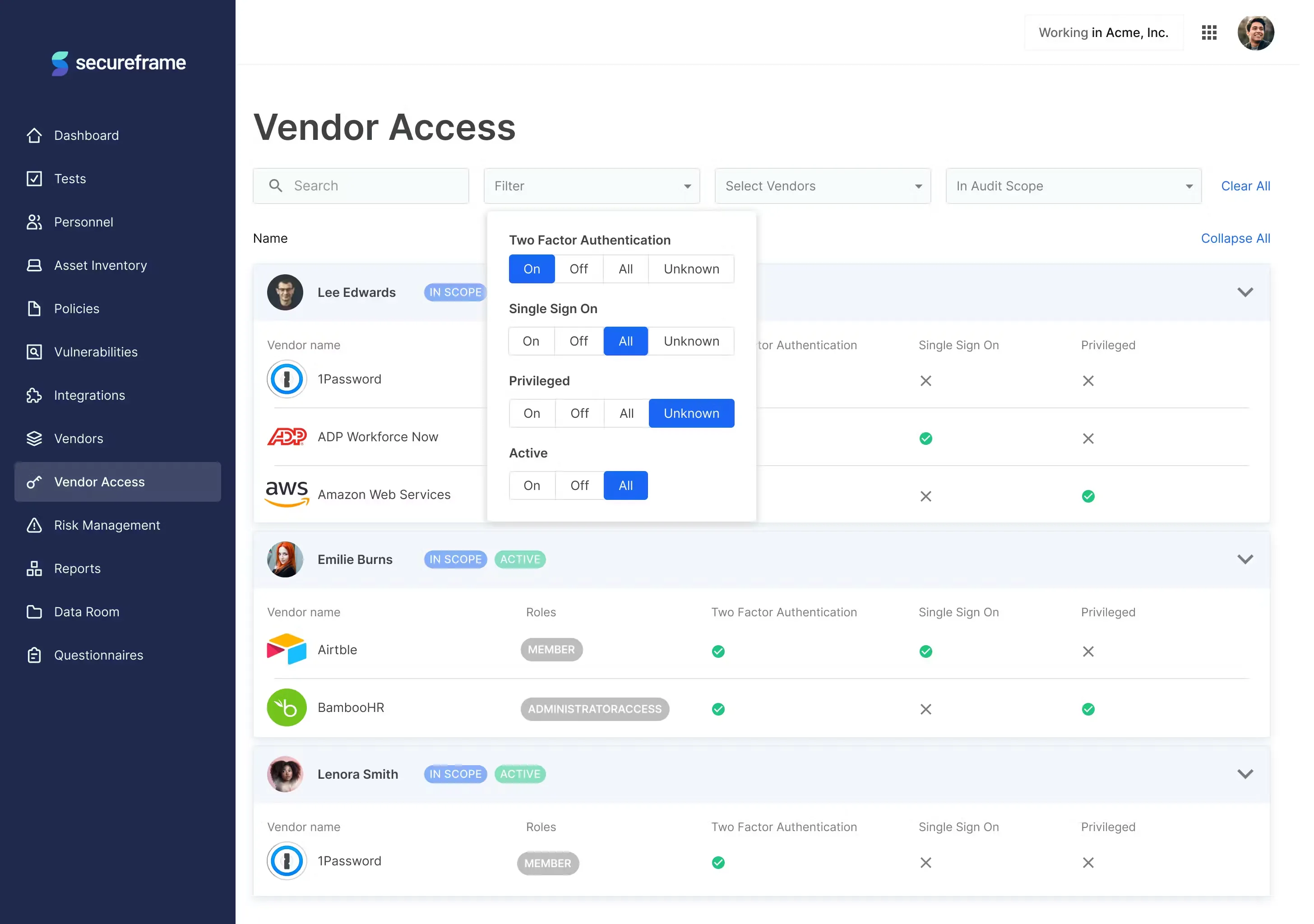This screenshot has height=924, width=1314.
Task: Set Active filter to On
Action: pyautogui.click(x=531, y=485)
